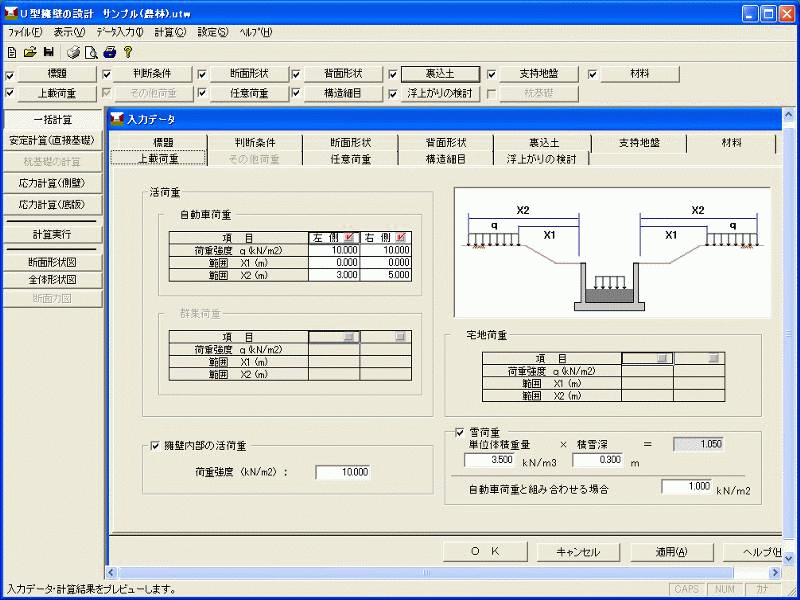800x600 pixels.
Task: Open a file with the folder toolbar icon
Action: click(29, 53)
